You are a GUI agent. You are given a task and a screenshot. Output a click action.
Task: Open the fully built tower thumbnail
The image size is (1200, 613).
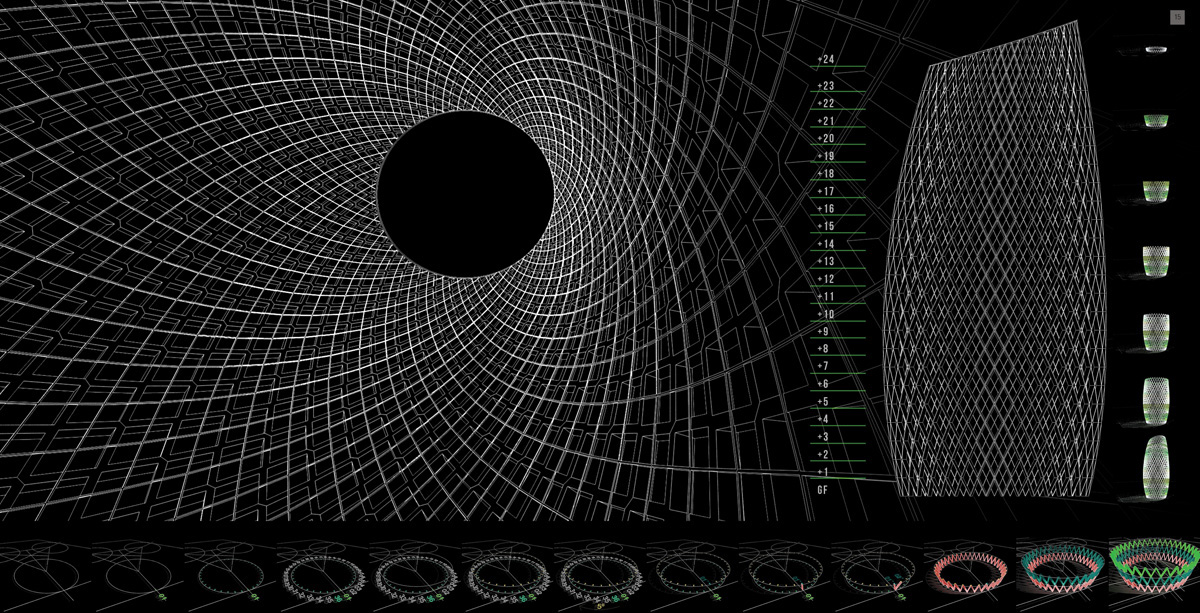click(1156, 466)
